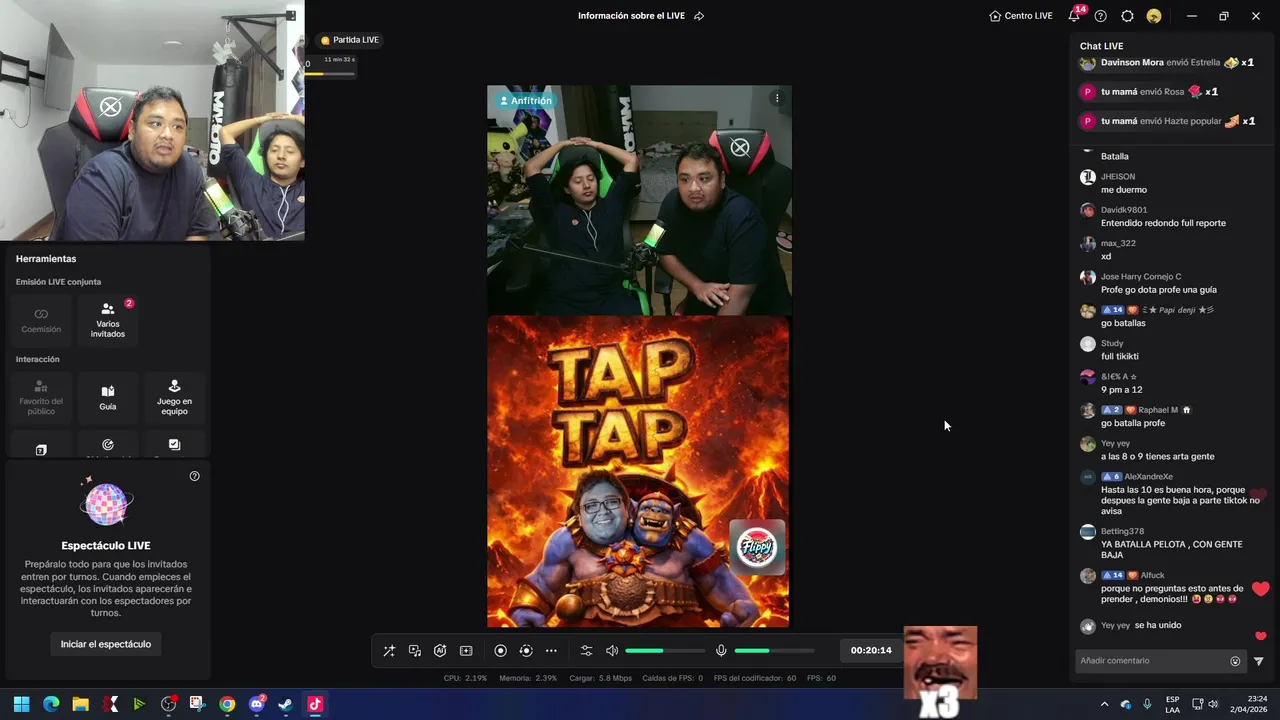The width and height of the screenshot is (1280, 720).
Task: Open Centro LIVE
Action: point(1021,16)
